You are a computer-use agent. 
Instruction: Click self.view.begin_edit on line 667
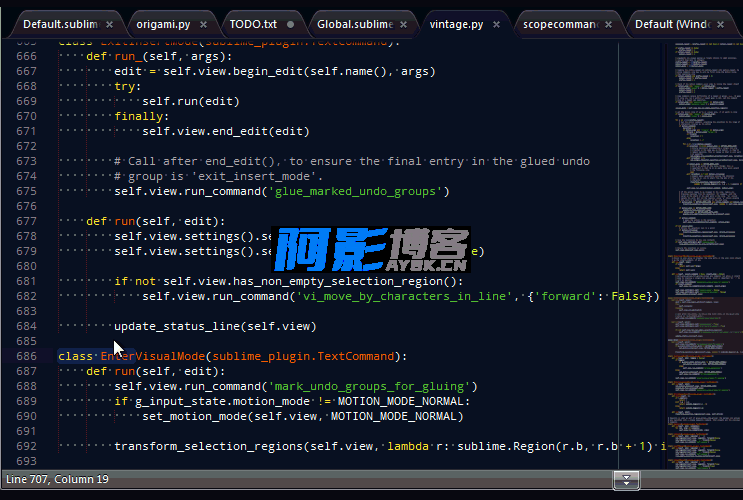pos(233,72)
